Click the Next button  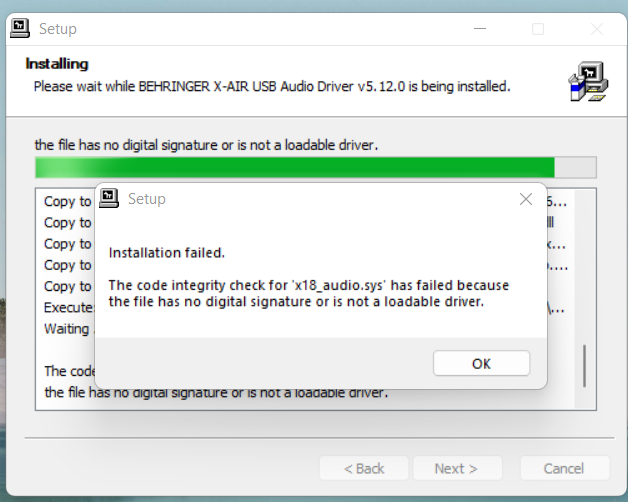[x=457, y=468]
